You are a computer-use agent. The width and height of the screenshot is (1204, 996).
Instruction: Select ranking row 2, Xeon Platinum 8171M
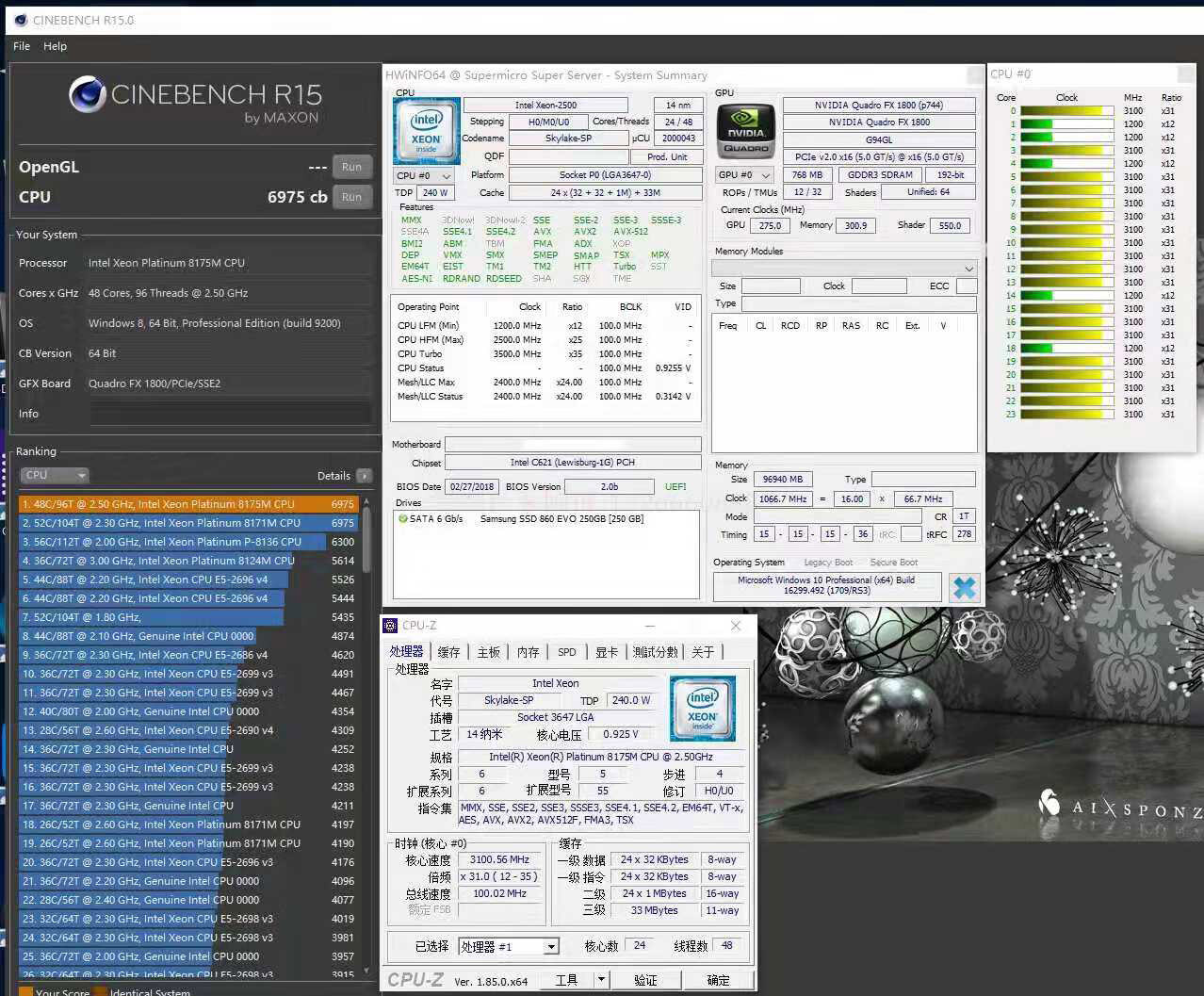tap(188, 523)
